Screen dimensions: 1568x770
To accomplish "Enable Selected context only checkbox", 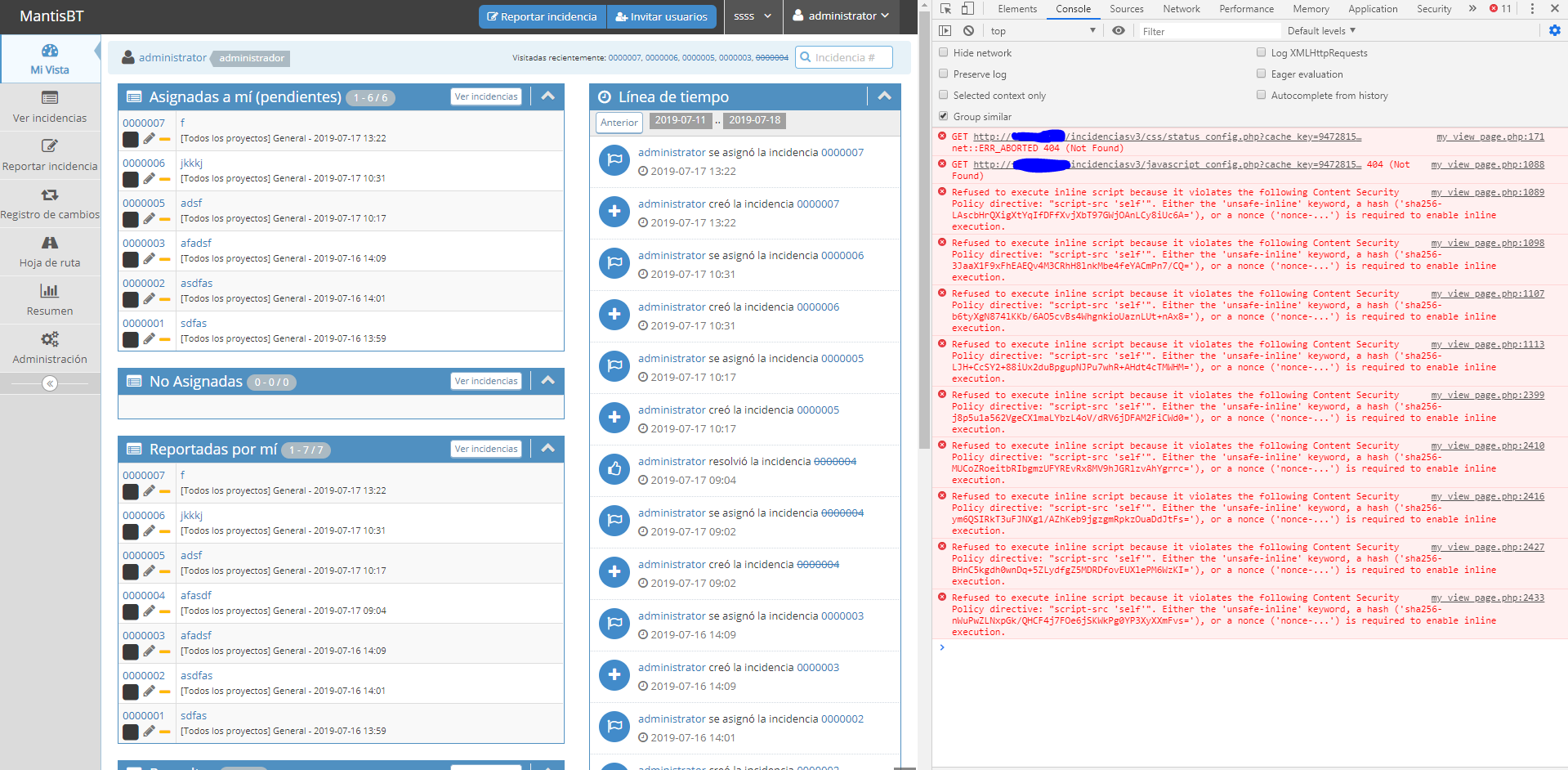I will [x=944, y=95].
